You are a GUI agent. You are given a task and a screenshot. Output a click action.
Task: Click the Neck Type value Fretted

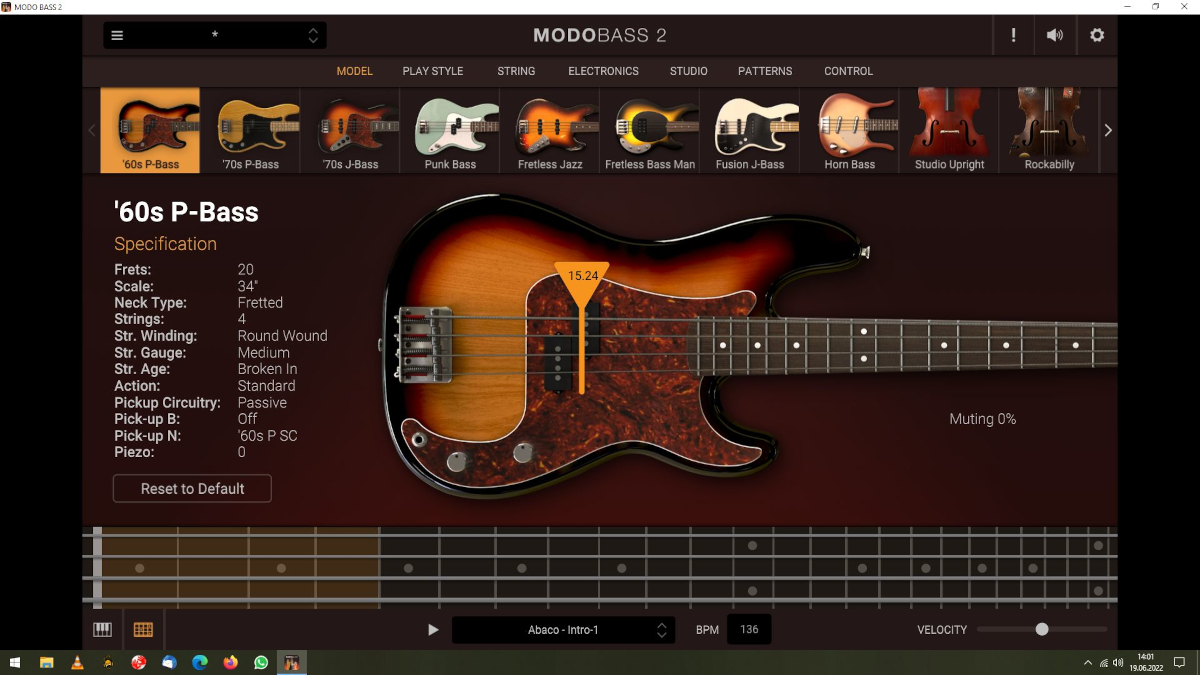(260, 302)
